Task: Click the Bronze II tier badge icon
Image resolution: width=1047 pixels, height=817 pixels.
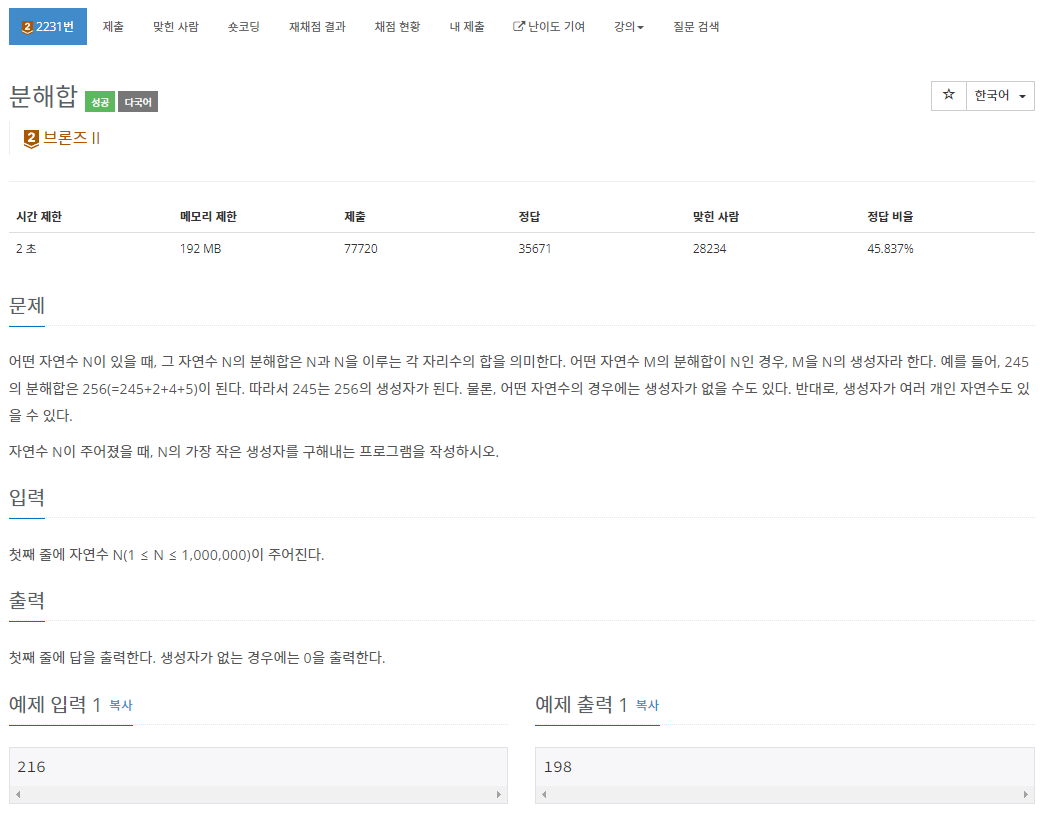Action: [x=31, y=139]
